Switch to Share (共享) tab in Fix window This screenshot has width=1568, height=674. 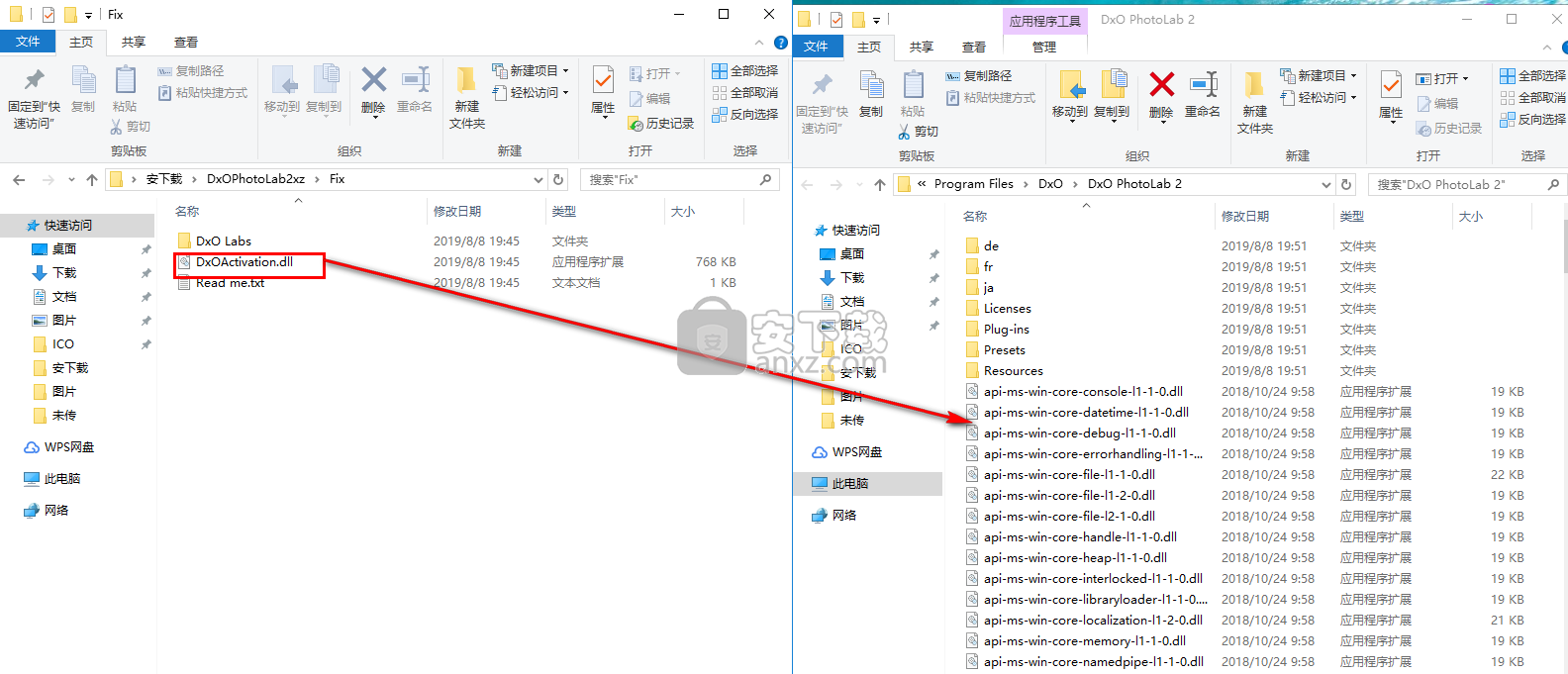134,42
